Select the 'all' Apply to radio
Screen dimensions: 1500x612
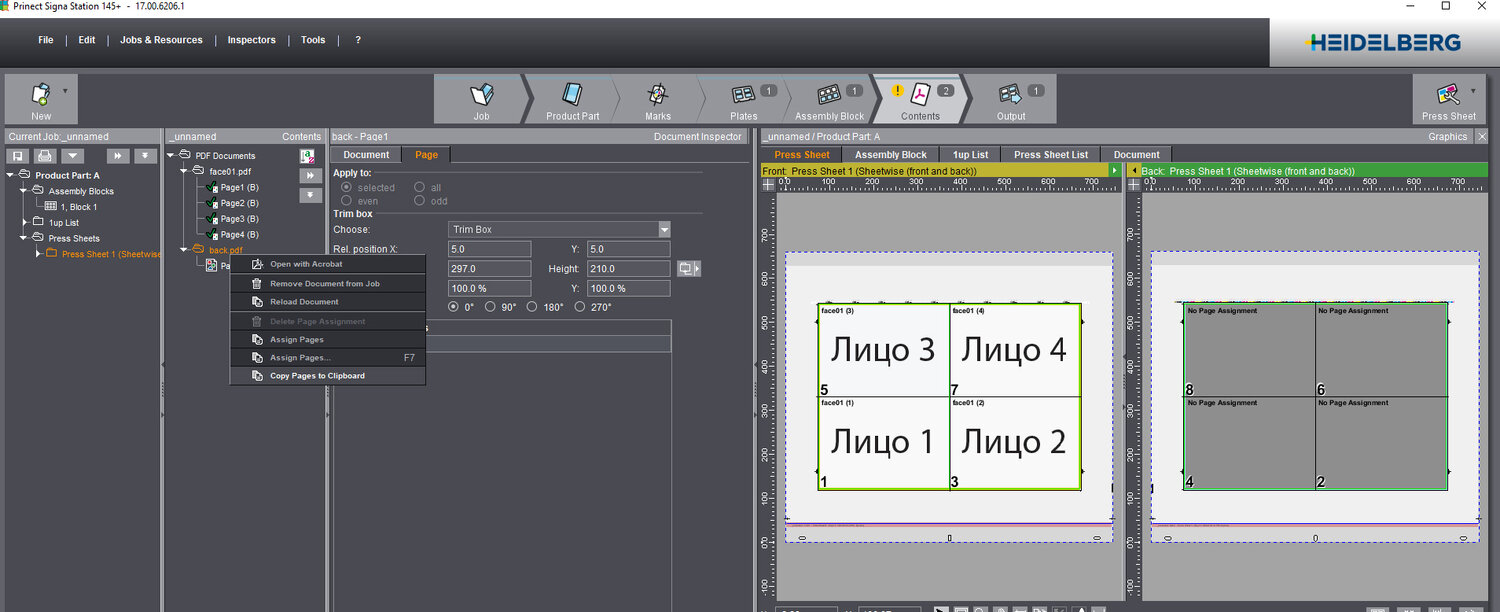tap(420, 187)
